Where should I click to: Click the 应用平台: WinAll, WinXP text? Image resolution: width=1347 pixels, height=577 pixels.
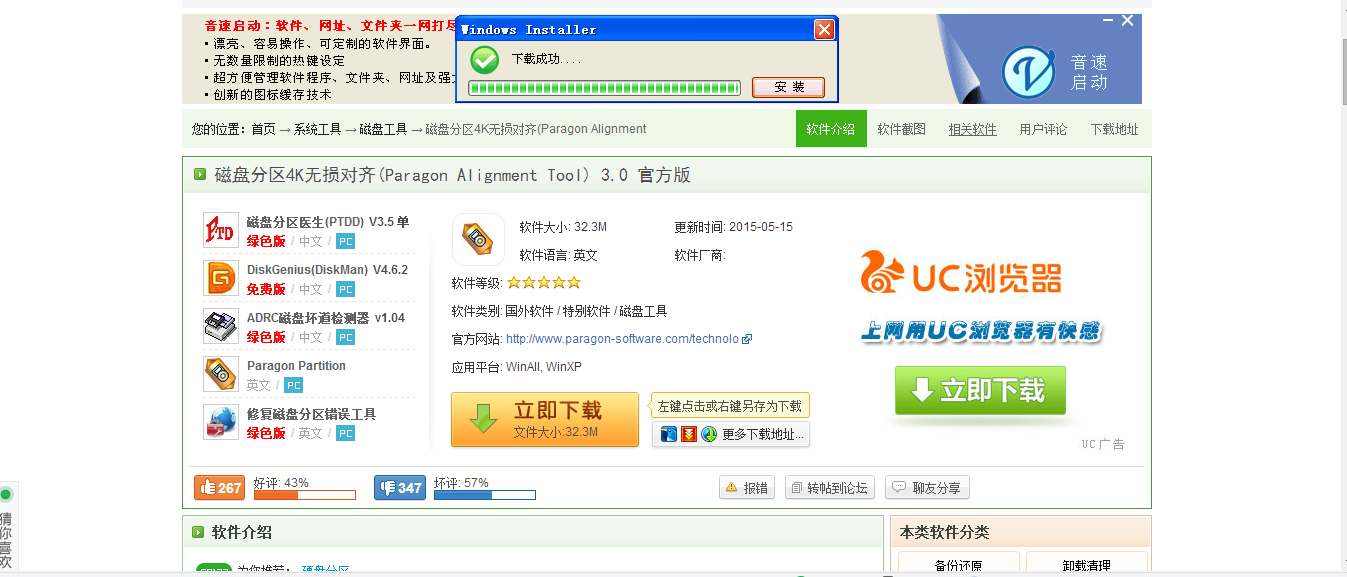[516, 367]
